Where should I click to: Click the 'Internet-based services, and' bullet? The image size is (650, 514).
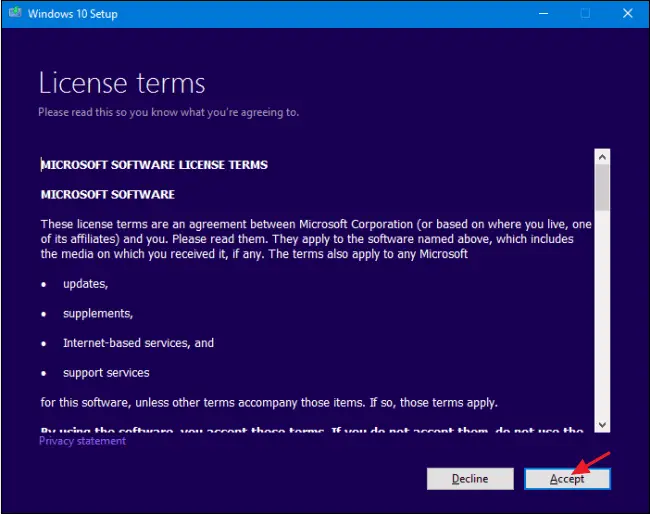[138, 343]
